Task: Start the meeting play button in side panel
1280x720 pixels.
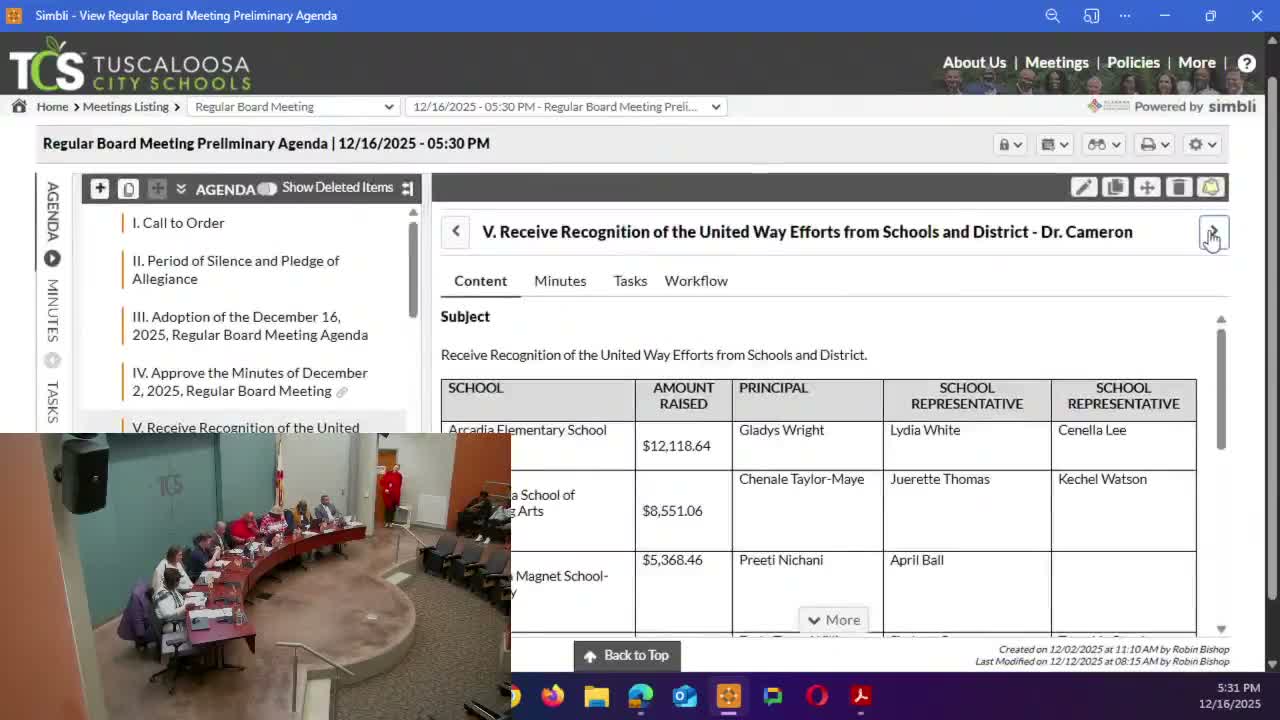Action: (52, 259)
